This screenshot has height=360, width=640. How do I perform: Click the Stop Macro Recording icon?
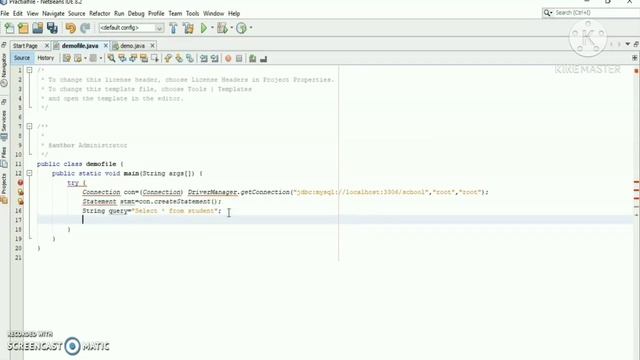tap(239, 59)
